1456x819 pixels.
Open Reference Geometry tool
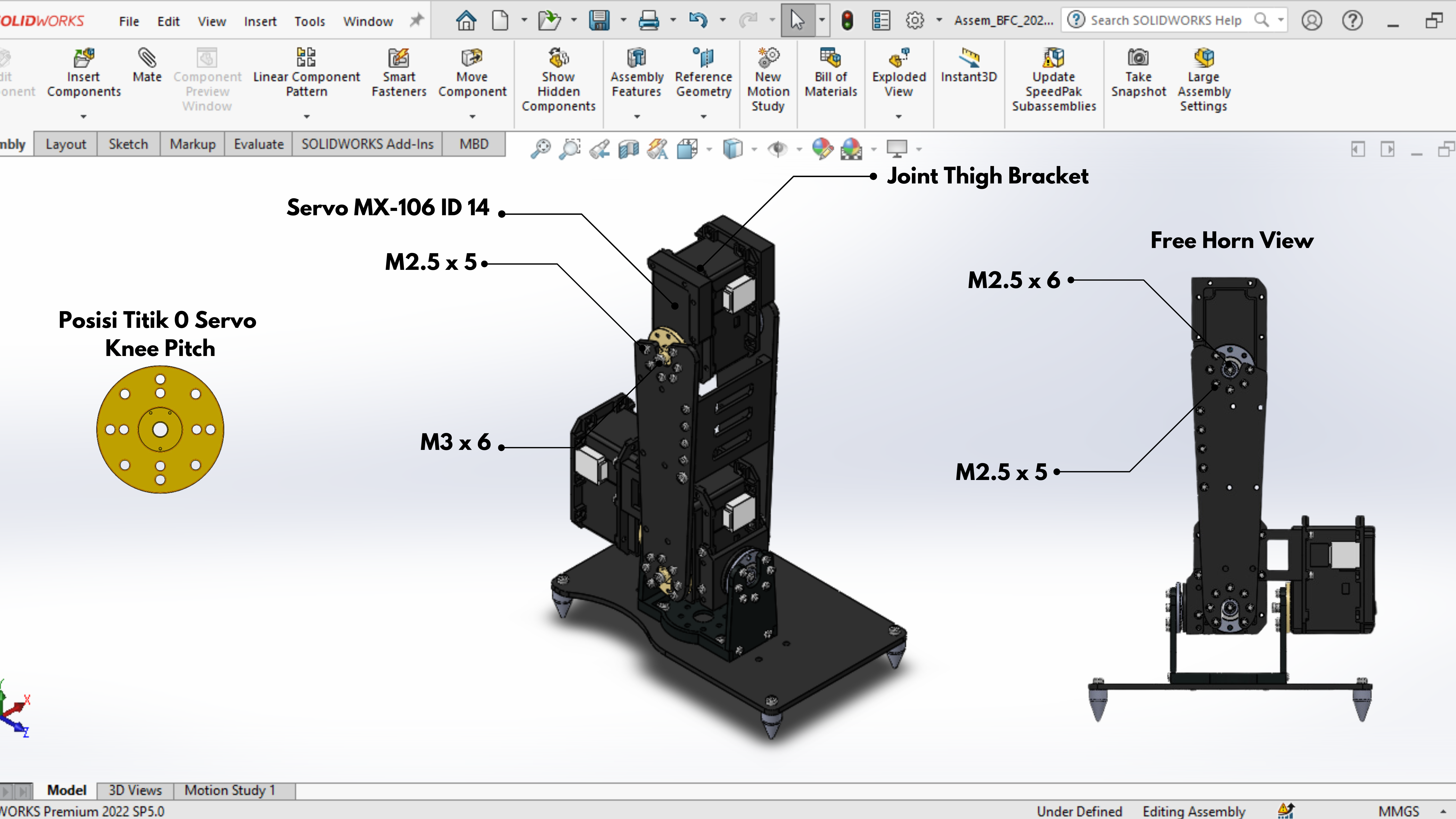[x=704, y=72]
